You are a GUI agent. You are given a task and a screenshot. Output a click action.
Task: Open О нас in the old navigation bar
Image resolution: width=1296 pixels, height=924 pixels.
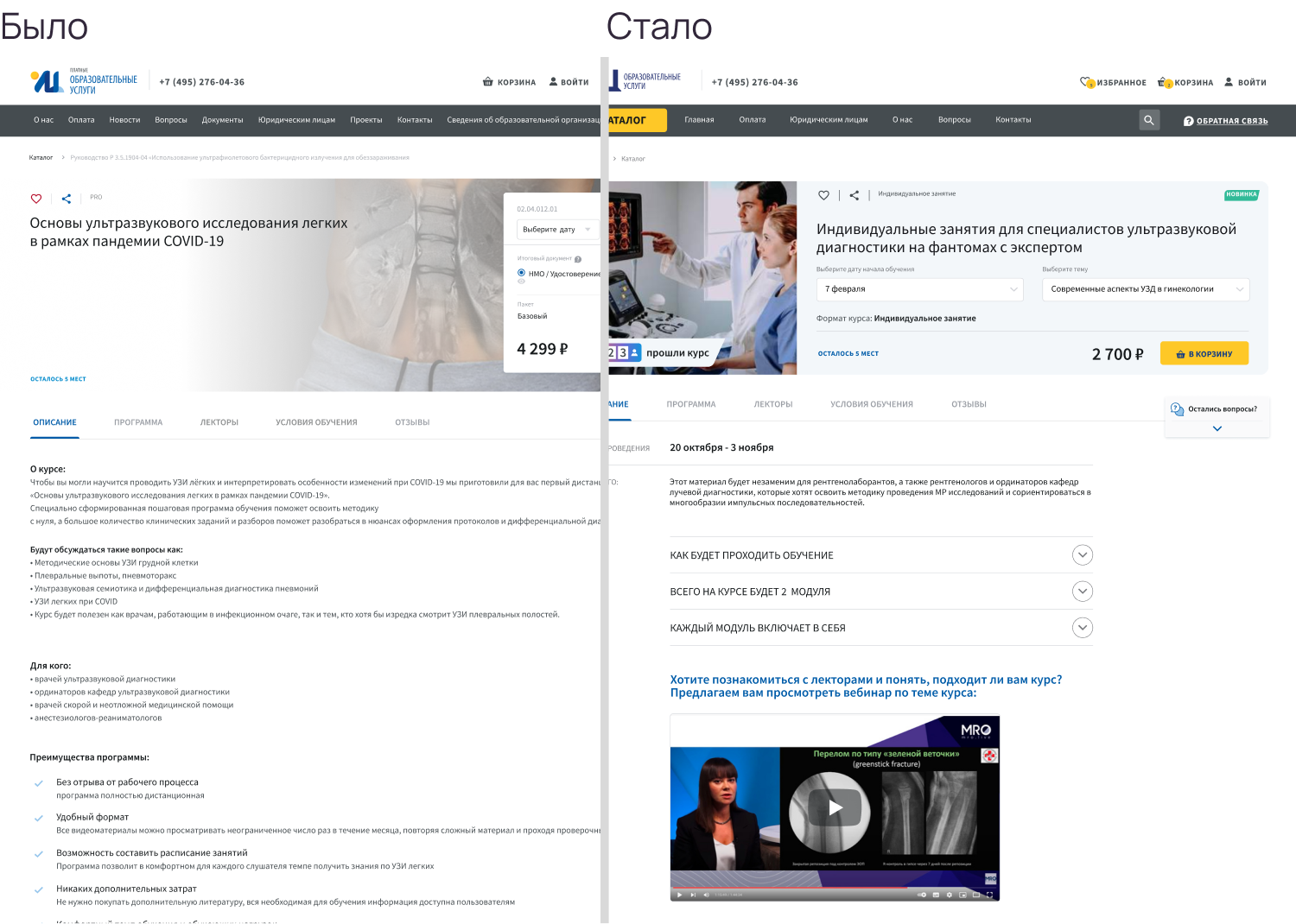coord(43,120)
